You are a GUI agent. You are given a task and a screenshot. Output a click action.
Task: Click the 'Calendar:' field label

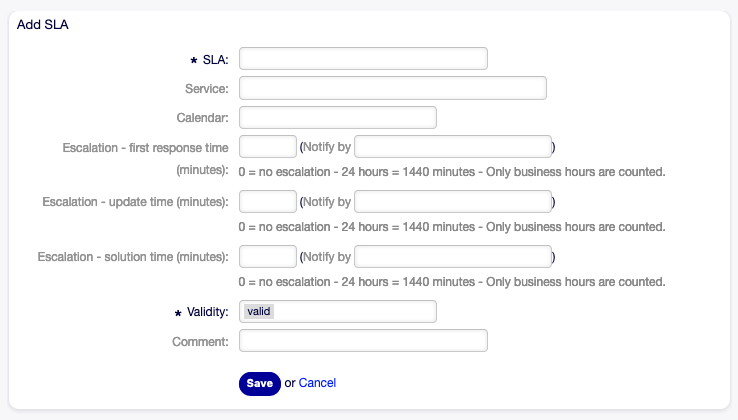(203, 118)
